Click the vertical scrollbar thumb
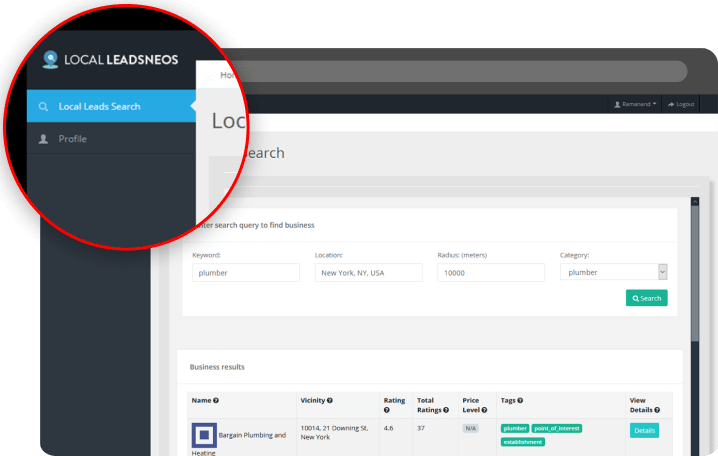The width and height of the screenshot is (718, 456). click(x=695, y=274)
